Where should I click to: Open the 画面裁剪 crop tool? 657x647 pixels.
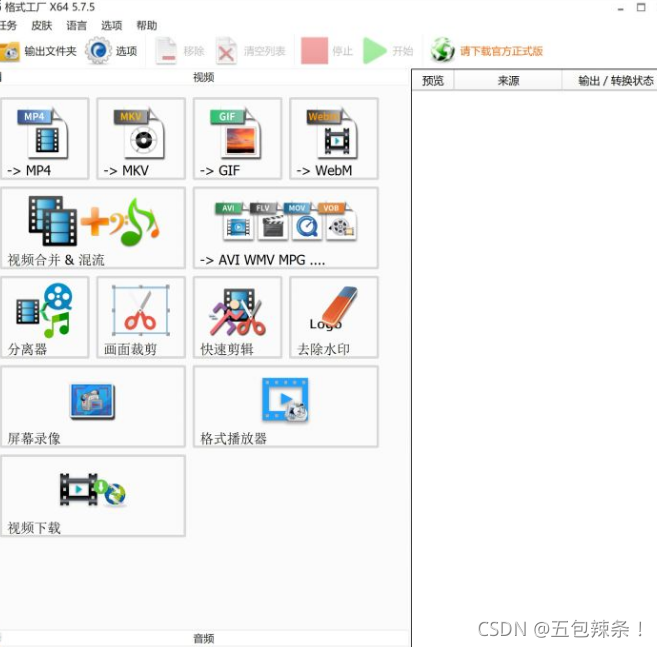[x=141, y=317]
